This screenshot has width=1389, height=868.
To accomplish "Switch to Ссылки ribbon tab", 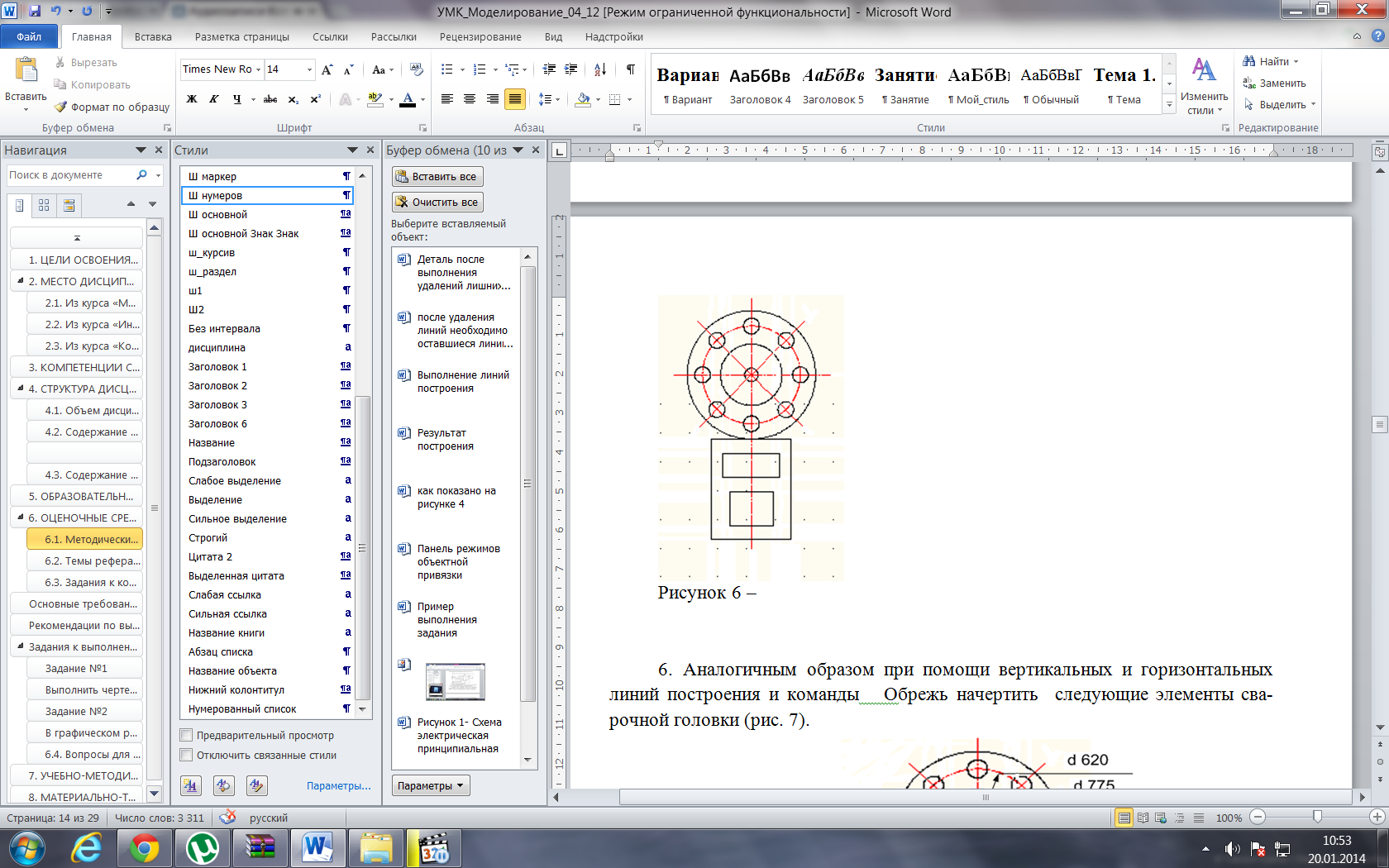I will point(330,36).
